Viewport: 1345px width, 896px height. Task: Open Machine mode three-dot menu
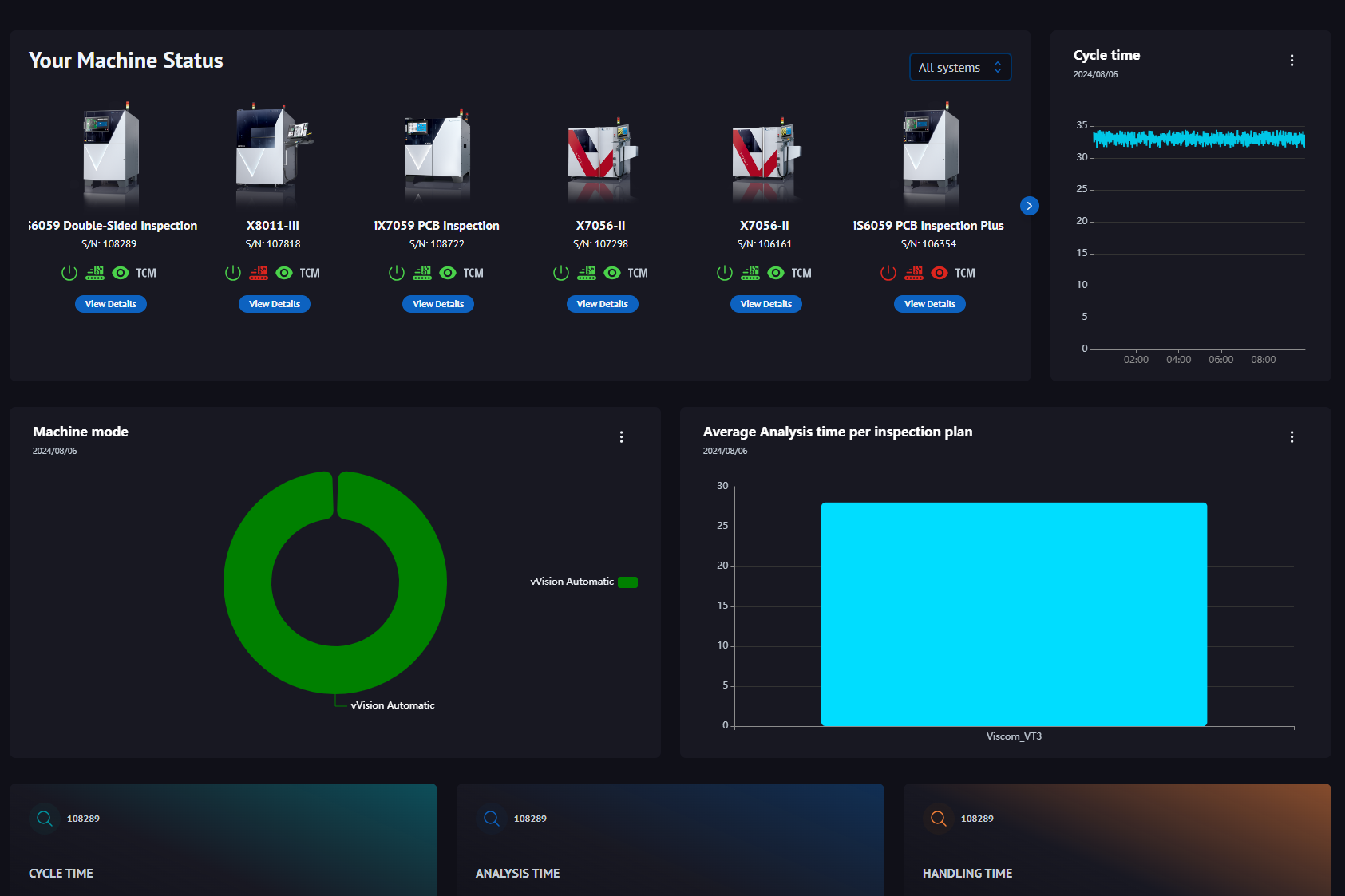point(621,437)
